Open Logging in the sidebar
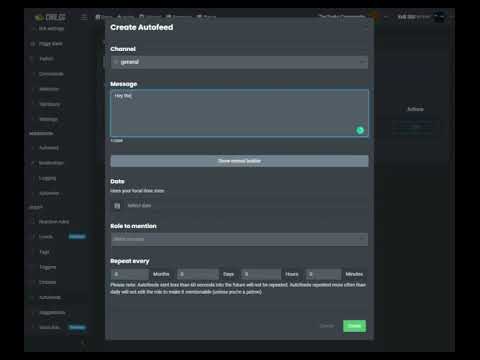This screenshot has width=480, height=360. tap(47, 178)
